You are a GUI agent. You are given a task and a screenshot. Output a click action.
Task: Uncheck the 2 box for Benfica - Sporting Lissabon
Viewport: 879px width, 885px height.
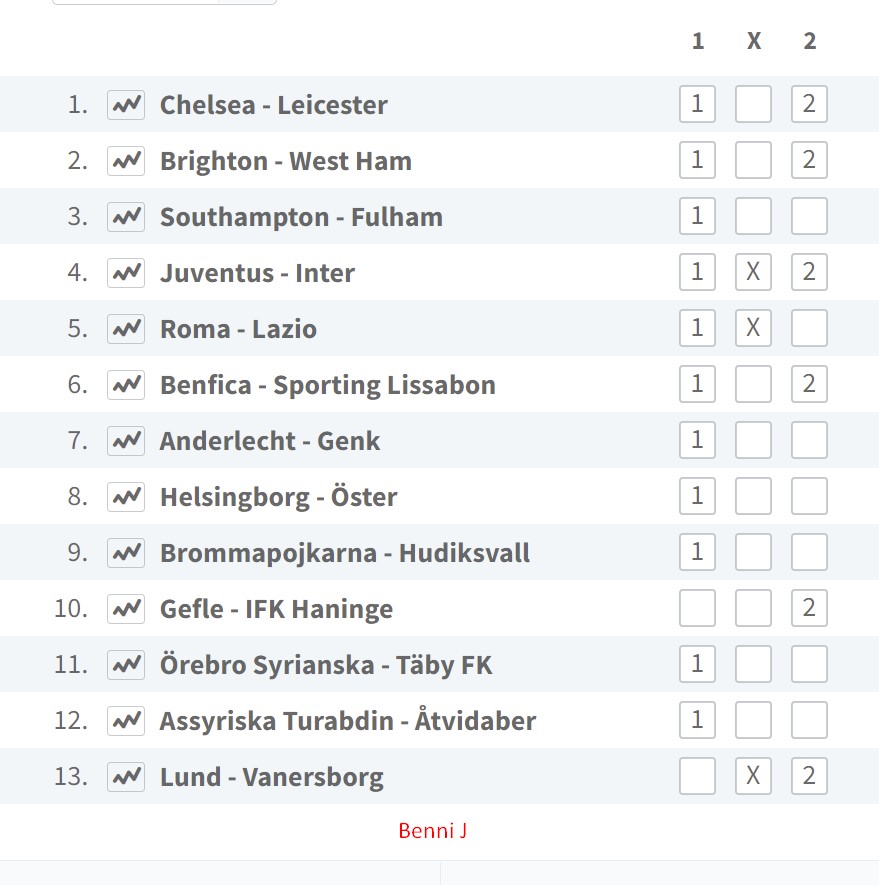tap(809, 384)
